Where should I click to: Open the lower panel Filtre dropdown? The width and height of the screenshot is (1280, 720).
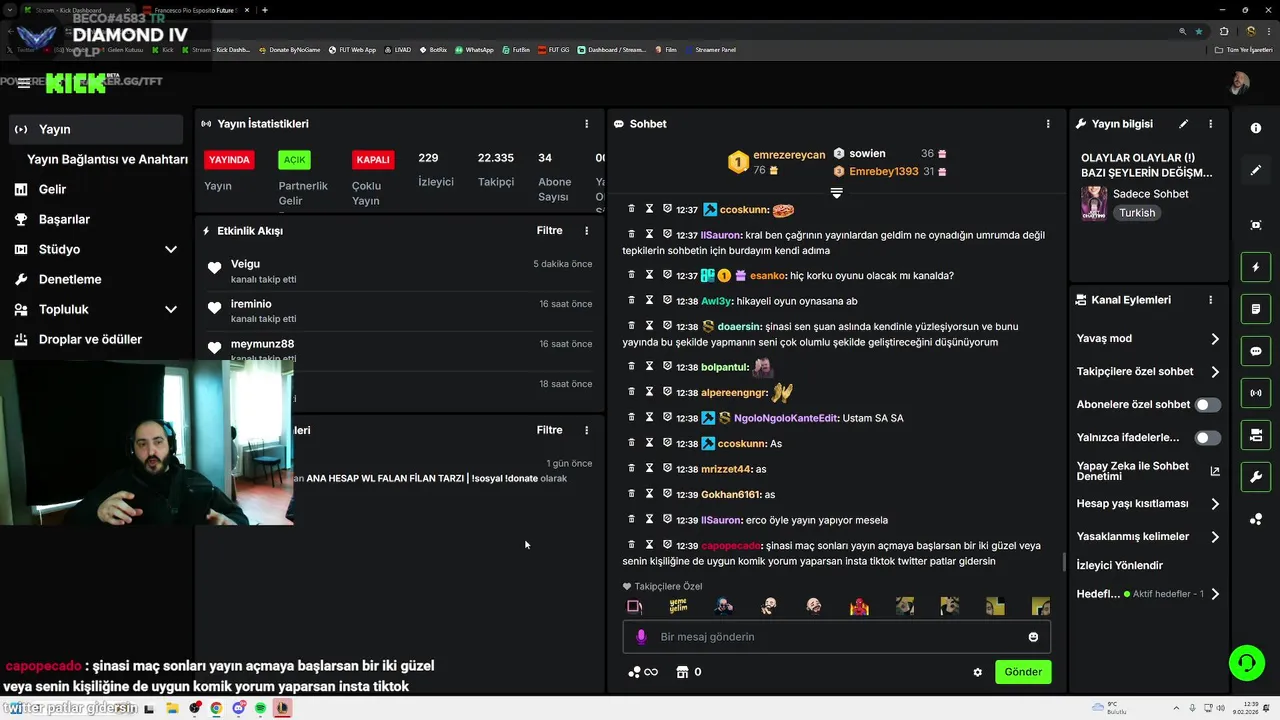tap(549, 430)
